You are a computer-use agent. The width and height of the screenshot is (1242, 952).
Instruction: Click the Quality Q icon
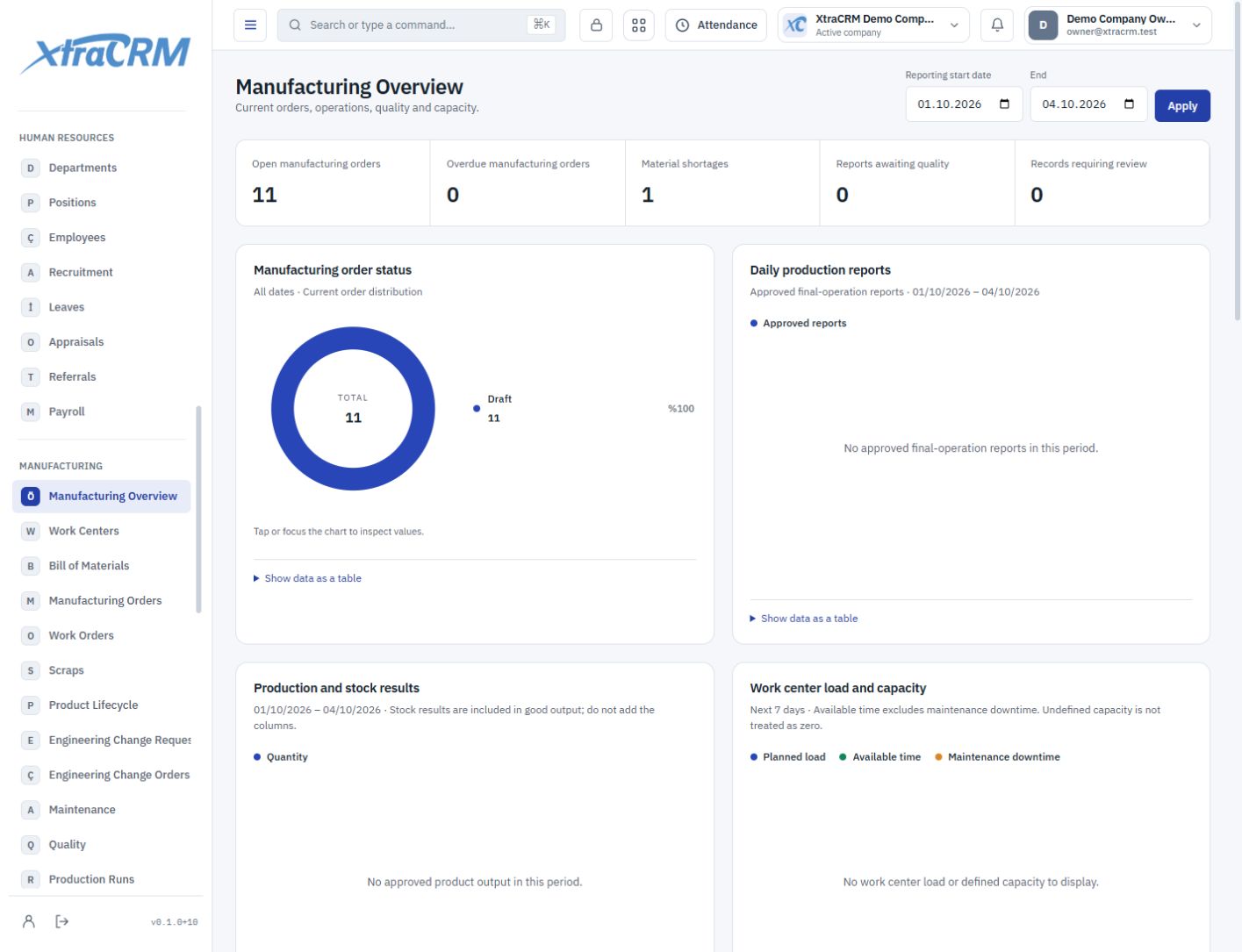pos(31,844)
